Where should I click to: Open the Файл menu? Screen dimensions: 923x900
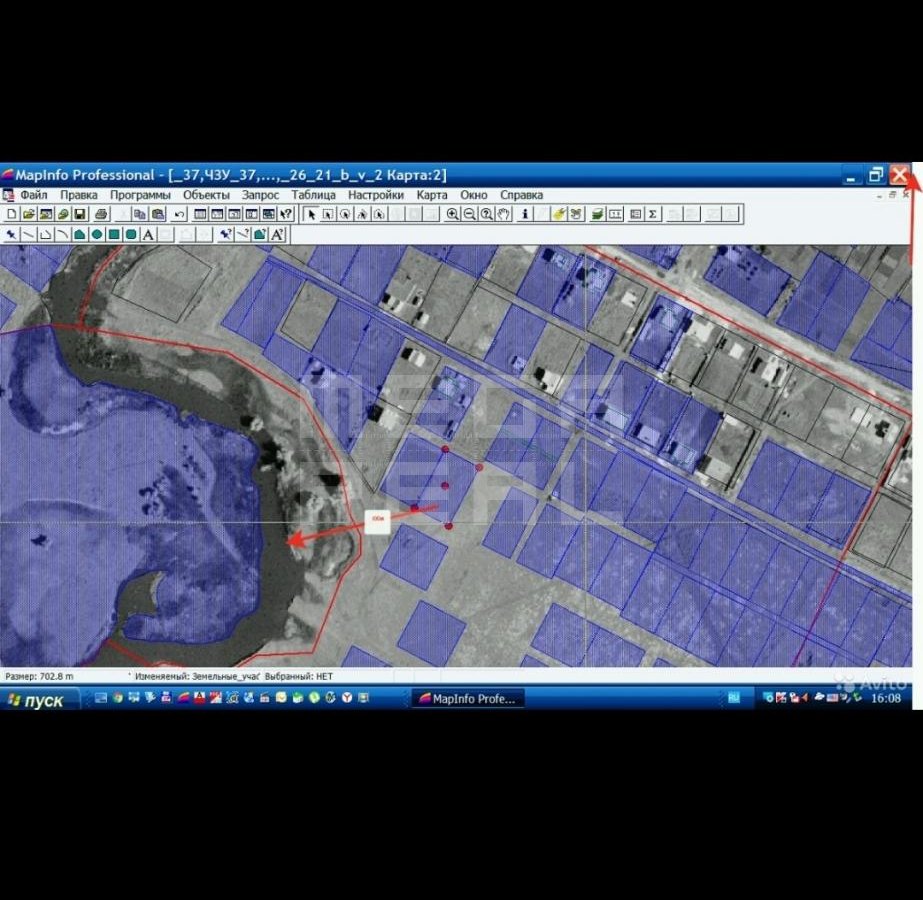tap(33, 195)
